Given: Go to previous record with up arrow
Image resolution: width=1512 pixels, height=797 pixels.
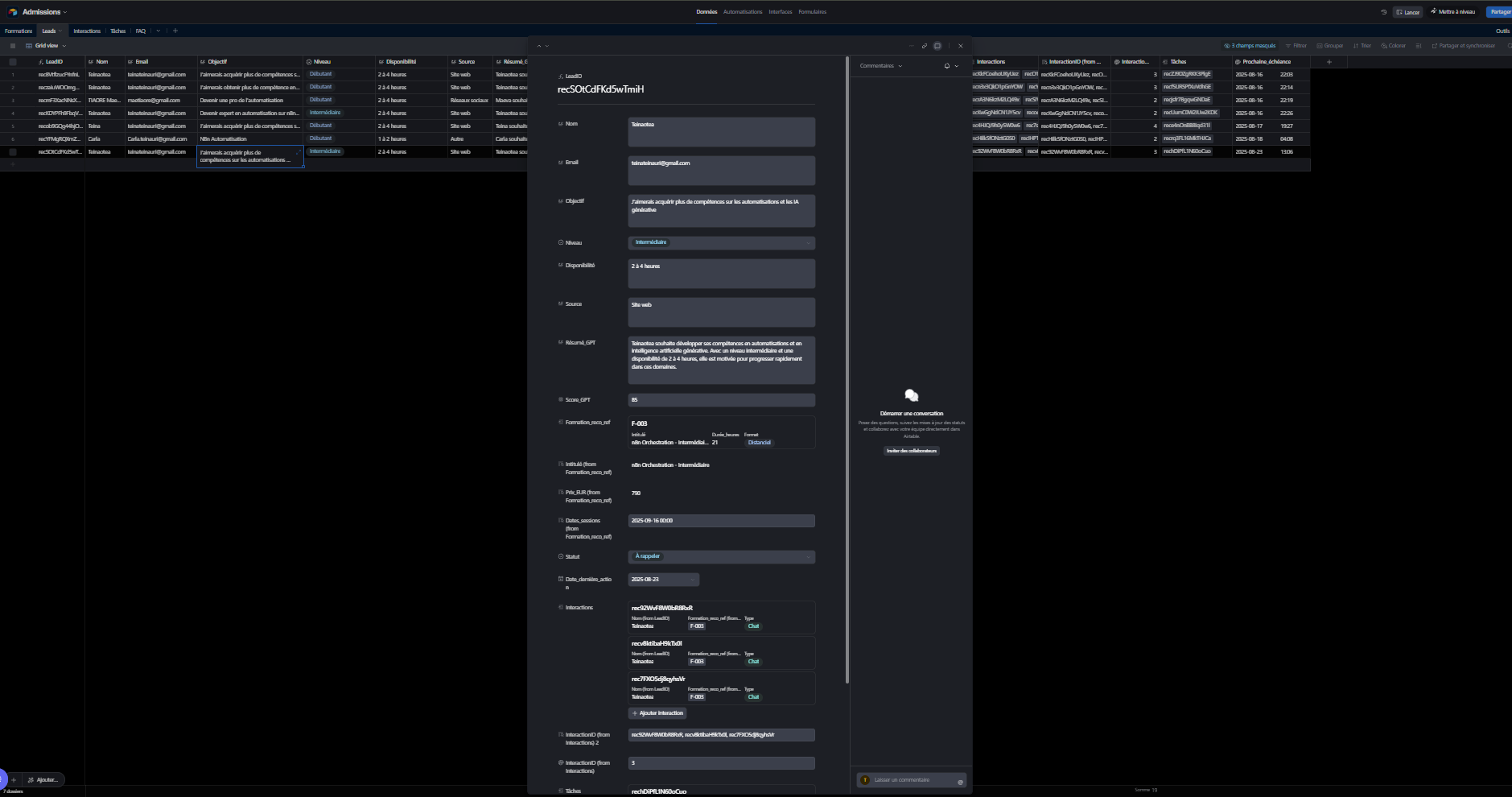Looking at the screenshot, I should point(539,46).
